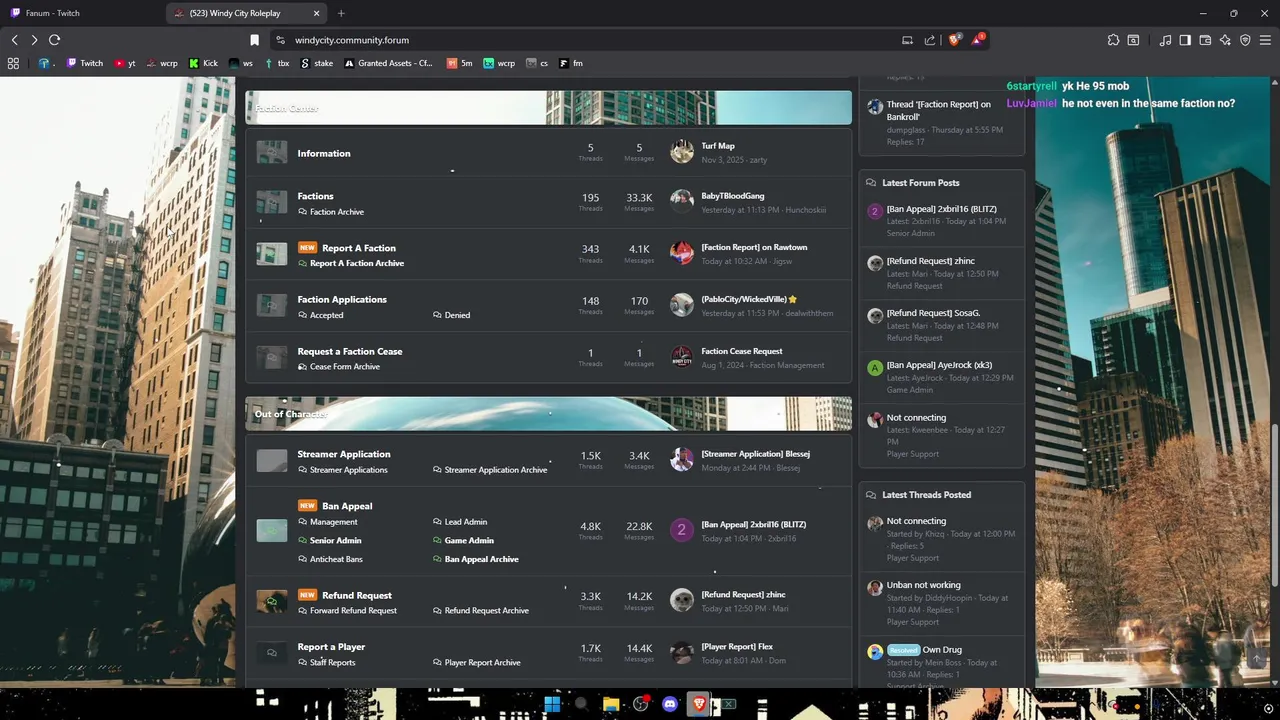Open the Brave Shields lion icon

(x=955, y=40)
